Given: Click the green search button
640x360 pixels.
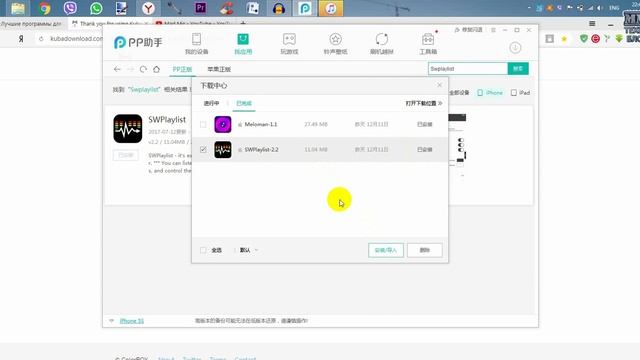Looking at the screenshot, I should [518, 69].
